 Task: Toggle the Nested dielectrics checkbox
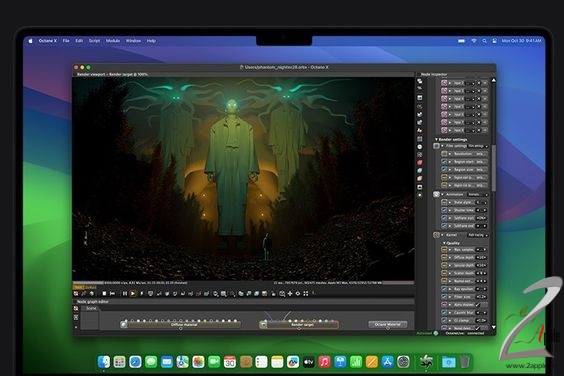click(478, 328)
